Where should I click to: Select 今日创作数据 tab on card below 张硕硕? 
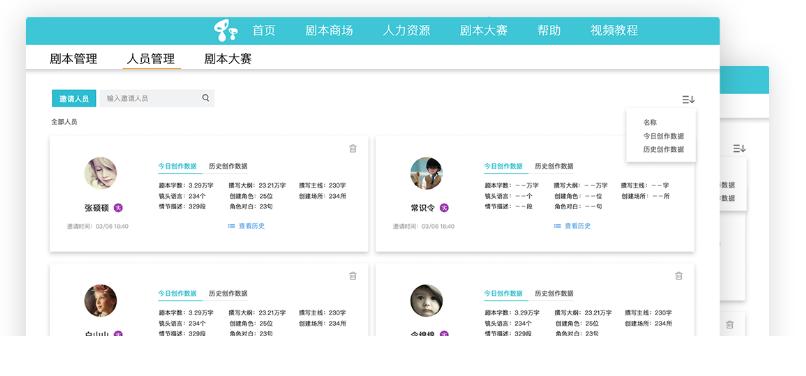coord(177,293)
